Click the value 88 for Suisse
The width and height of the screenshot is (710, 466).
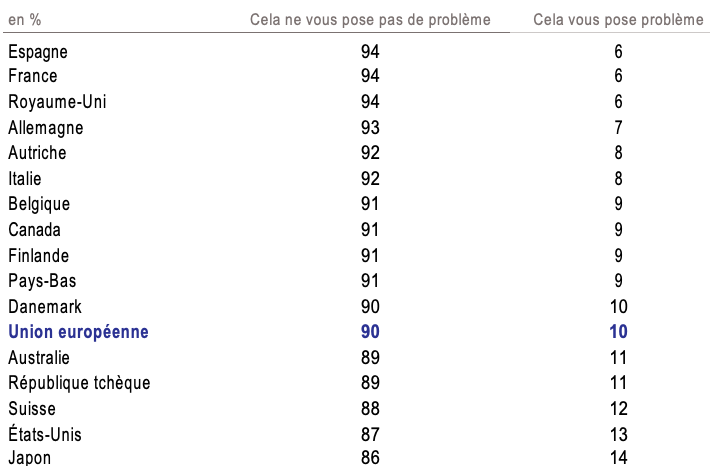(370, 408)
